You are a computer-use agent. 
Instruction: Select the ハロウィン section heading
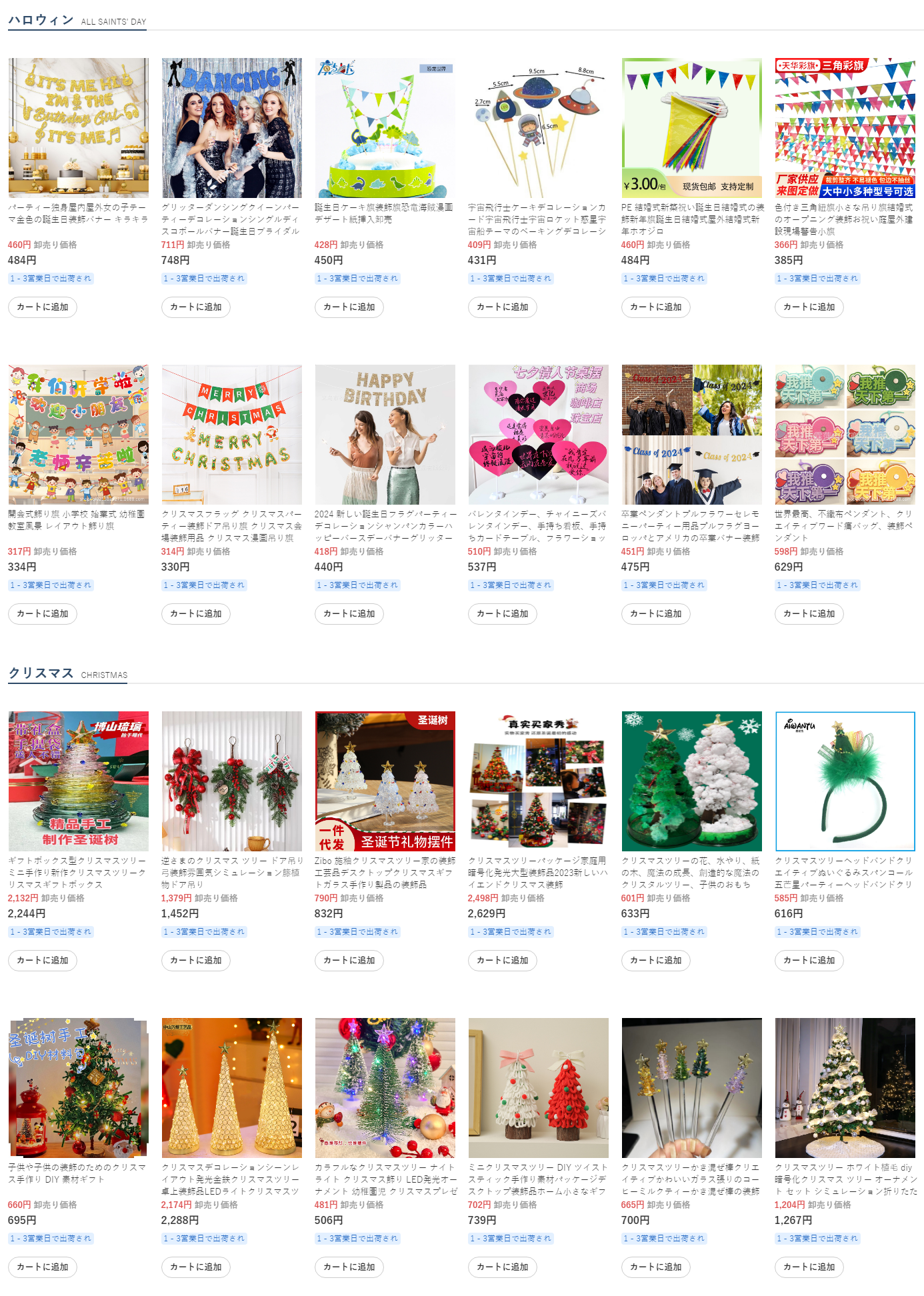[41, 20]
